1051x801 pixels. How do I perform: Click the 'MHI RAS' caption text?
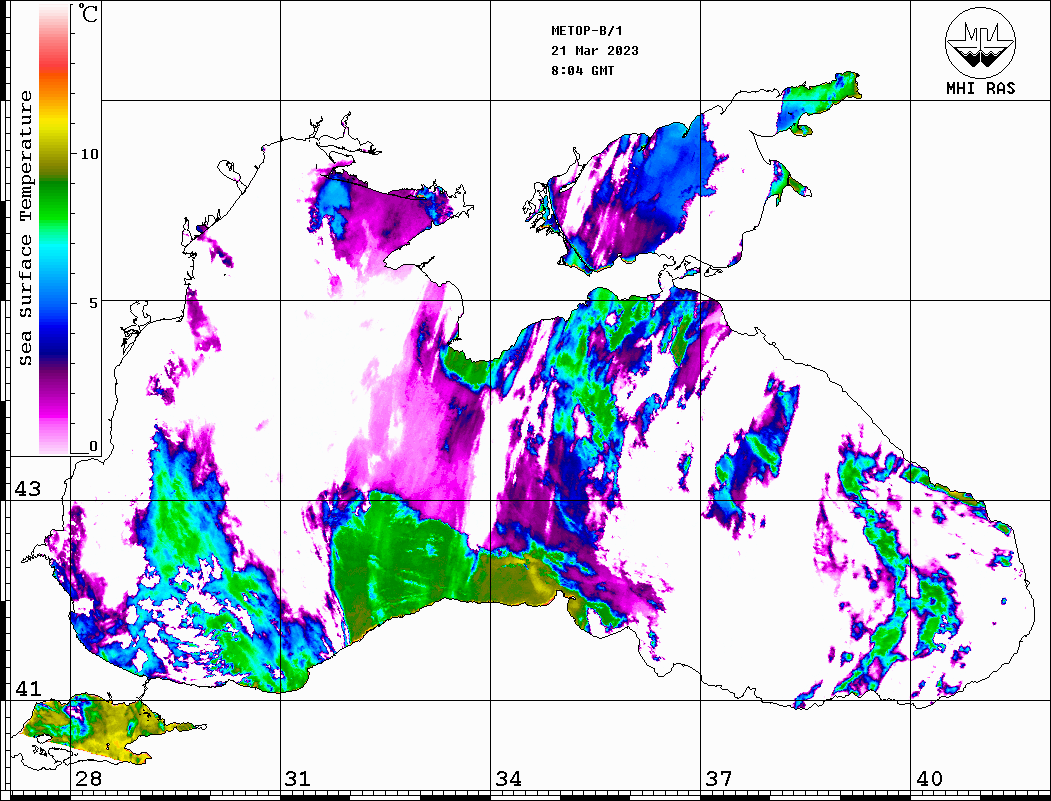(x=980, y=88)
